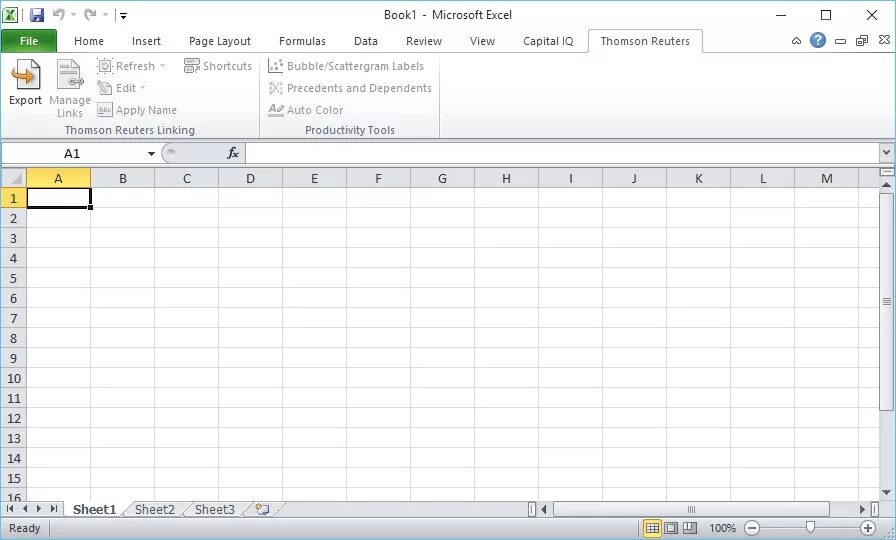
Task: Go to last sheet tab using navigation arrow
Action: (54, 509)
